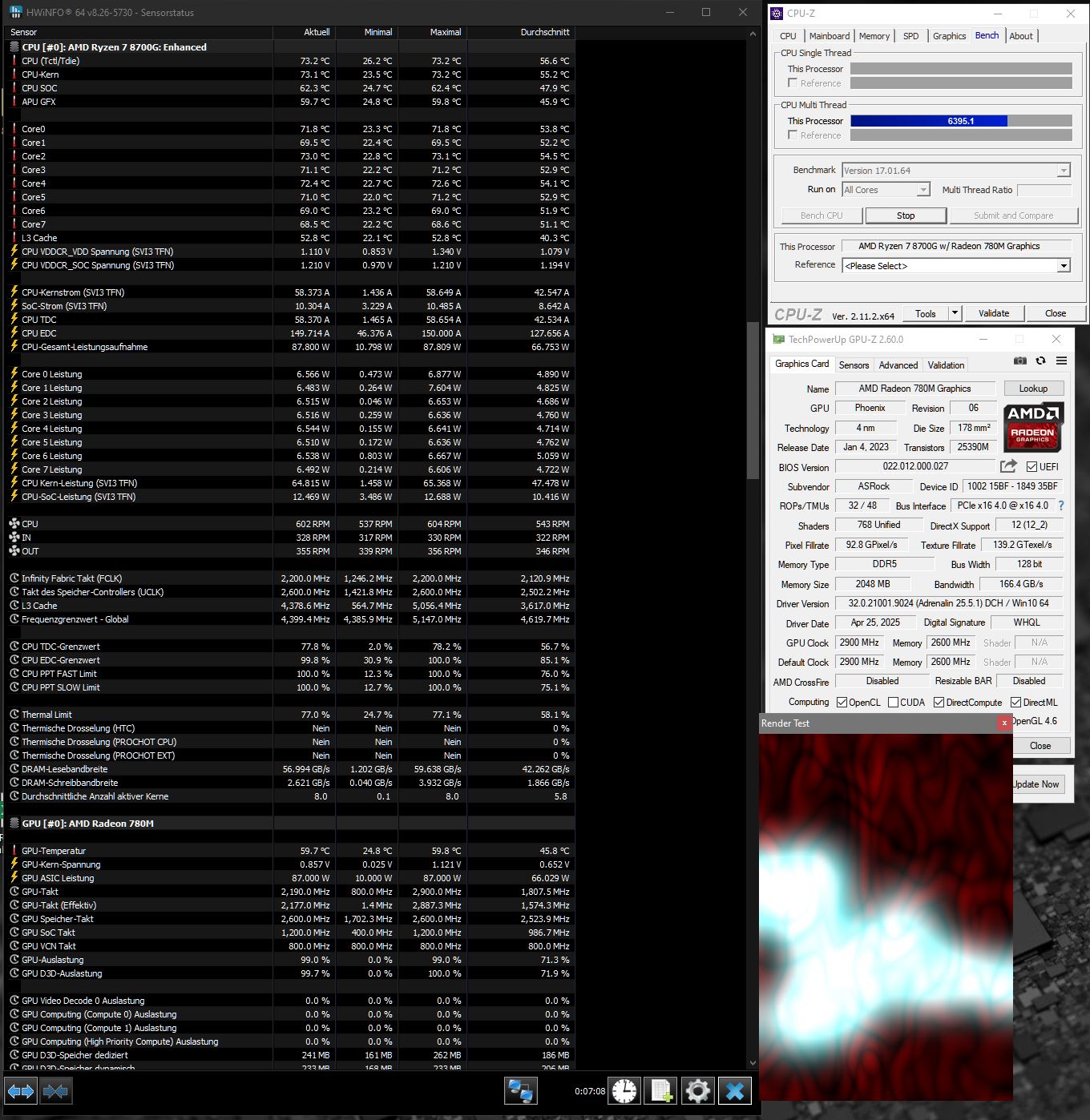1090x1120 pixels.
Task: Switch to the Mainboard tab in CPU-Z
Action: pyautogui.click(x=830, y=36)
